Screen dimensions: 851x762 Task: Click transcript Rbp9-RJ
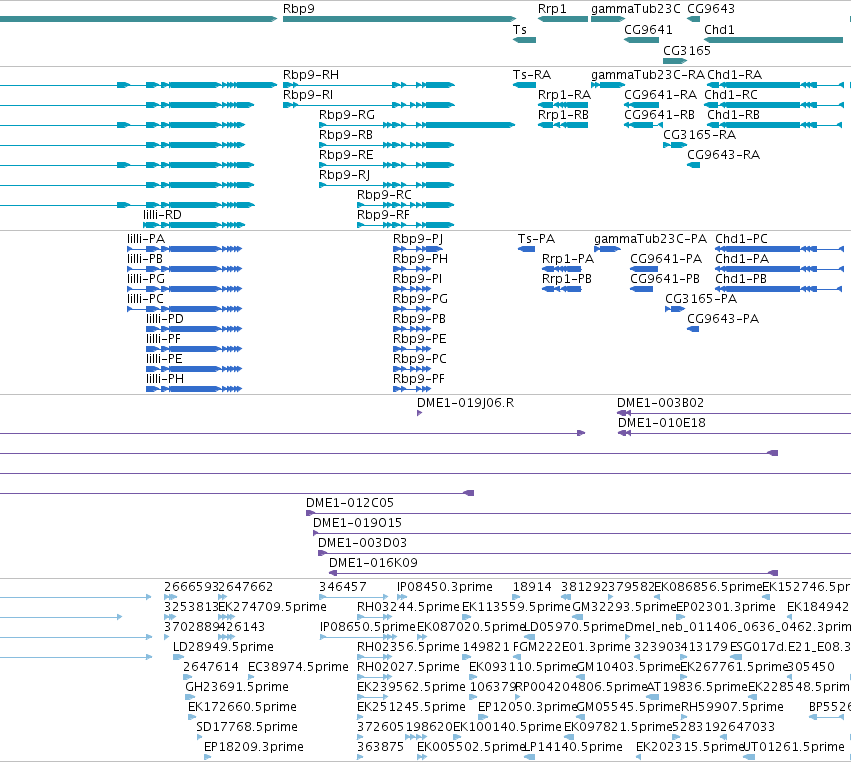click(344, 175)
